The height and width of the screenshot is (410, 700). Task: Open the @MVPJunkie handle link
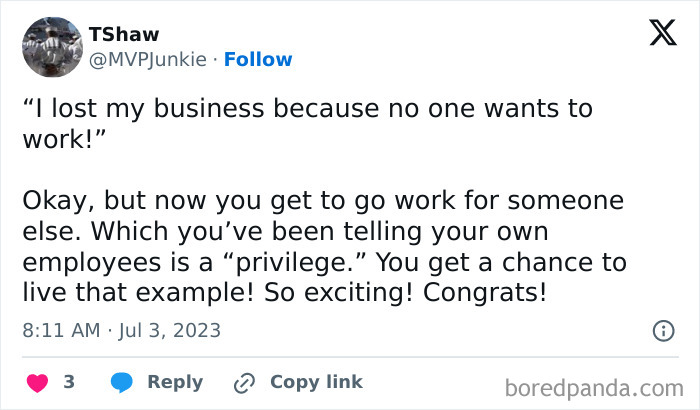pos(148,59)
